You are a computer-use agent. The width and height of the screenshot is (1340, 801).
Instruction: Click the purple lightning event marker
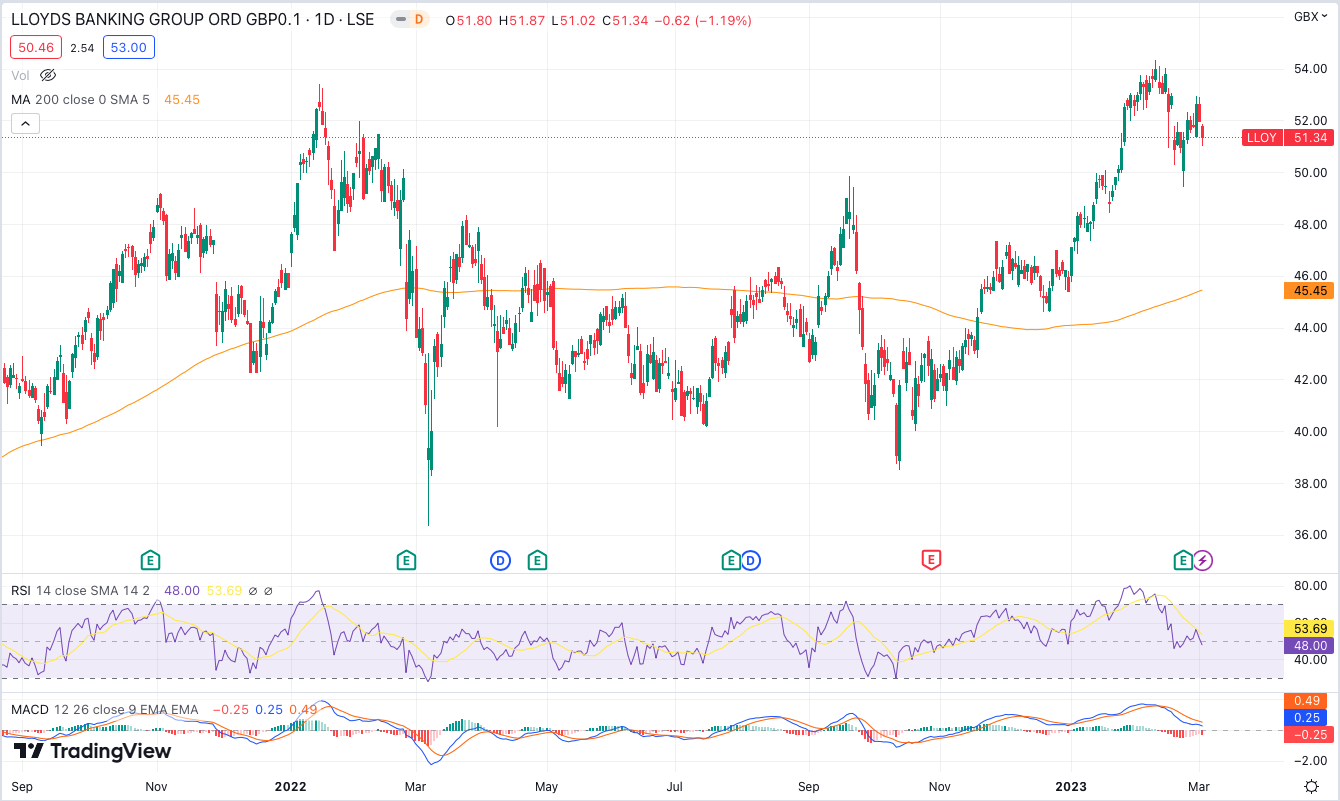coord(1204,560)
